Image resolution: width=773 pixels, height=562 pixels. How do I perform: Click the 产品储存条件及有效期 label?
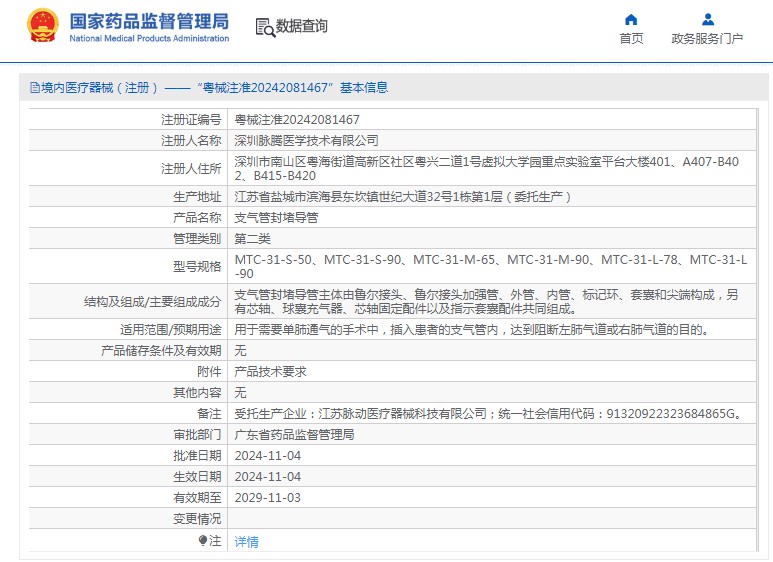point(161,351)
